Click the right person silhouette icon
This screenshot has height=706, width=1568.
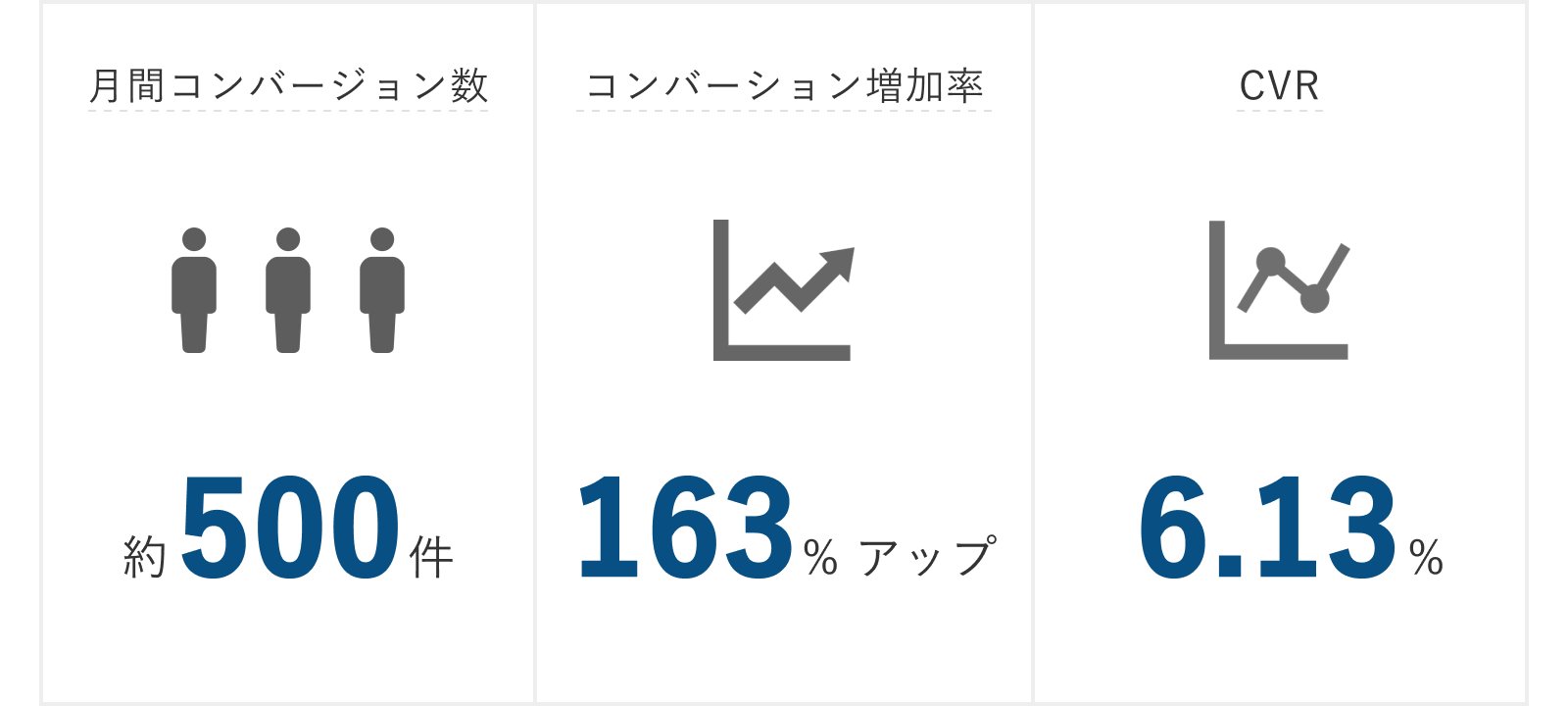pos(382,290)
